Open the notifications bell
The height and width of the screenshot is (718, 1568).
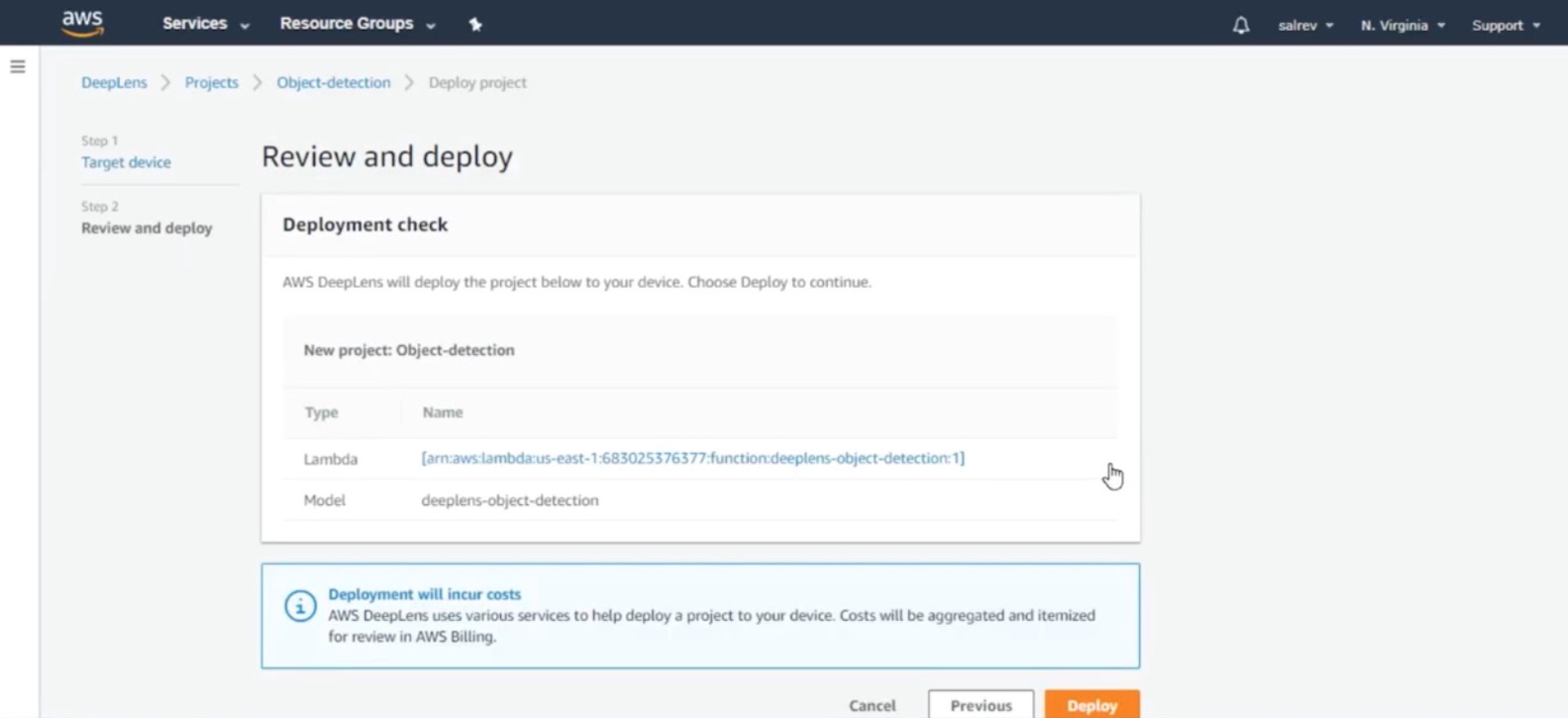(x=1241, y=25)
